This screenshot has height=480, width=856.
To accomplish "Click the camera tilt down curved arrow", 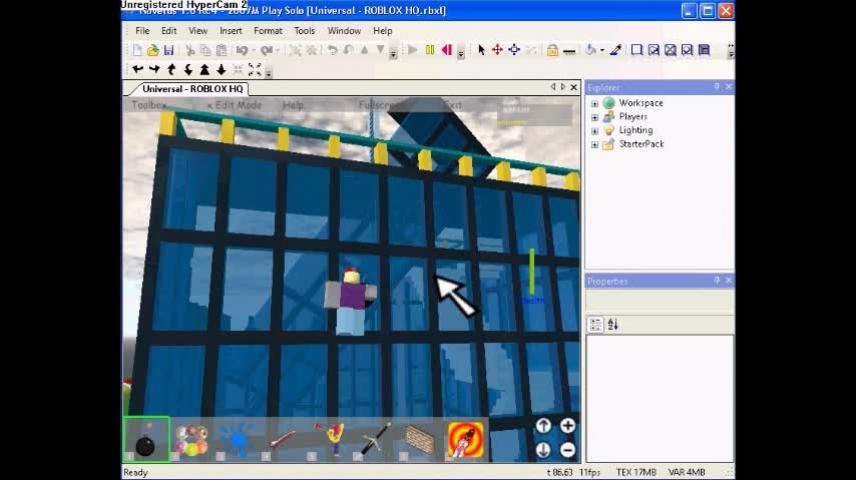I will [x=188, y=69].
